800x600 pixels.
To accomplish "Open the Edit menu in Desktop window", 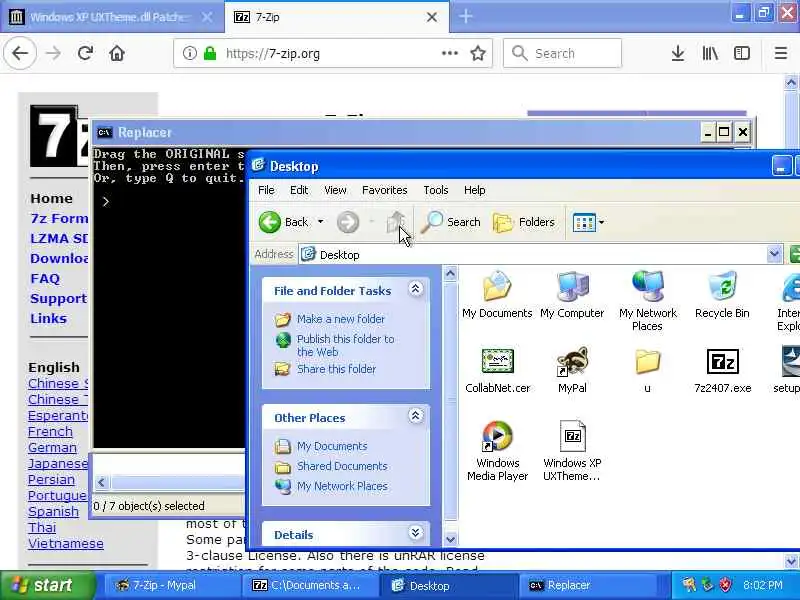I will pyautogui.click(x=299, y=190).
